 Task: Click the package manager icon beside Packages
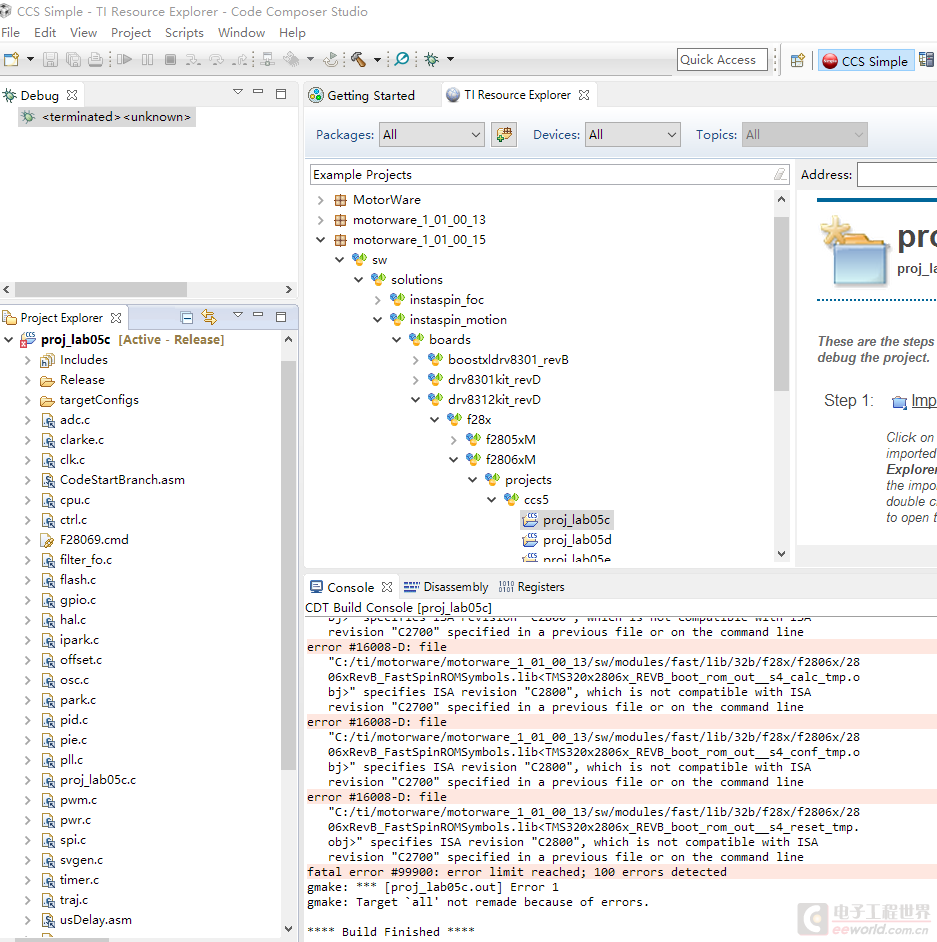click(504, 135)
